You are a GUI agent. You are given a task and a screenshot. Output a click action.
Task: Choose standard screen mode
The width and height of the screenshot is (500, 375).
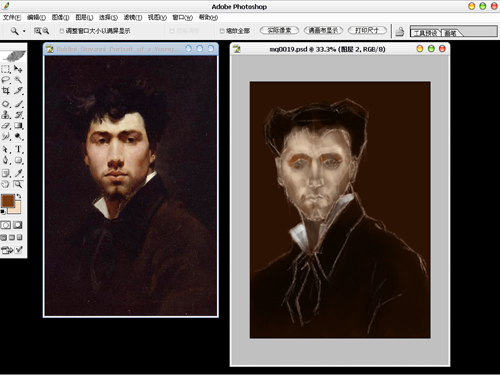[x=3, y=237]
